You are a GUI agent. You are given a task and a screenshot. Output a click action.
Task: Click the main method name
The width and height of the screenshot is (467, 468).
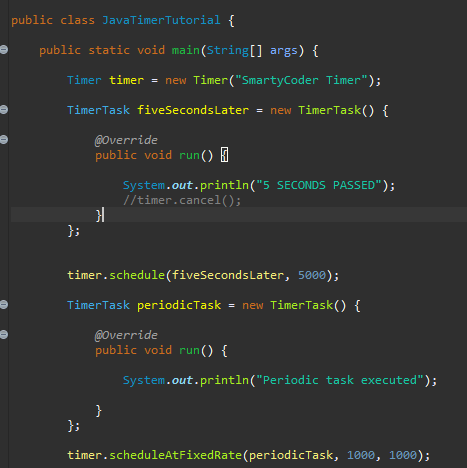[186, 50]
